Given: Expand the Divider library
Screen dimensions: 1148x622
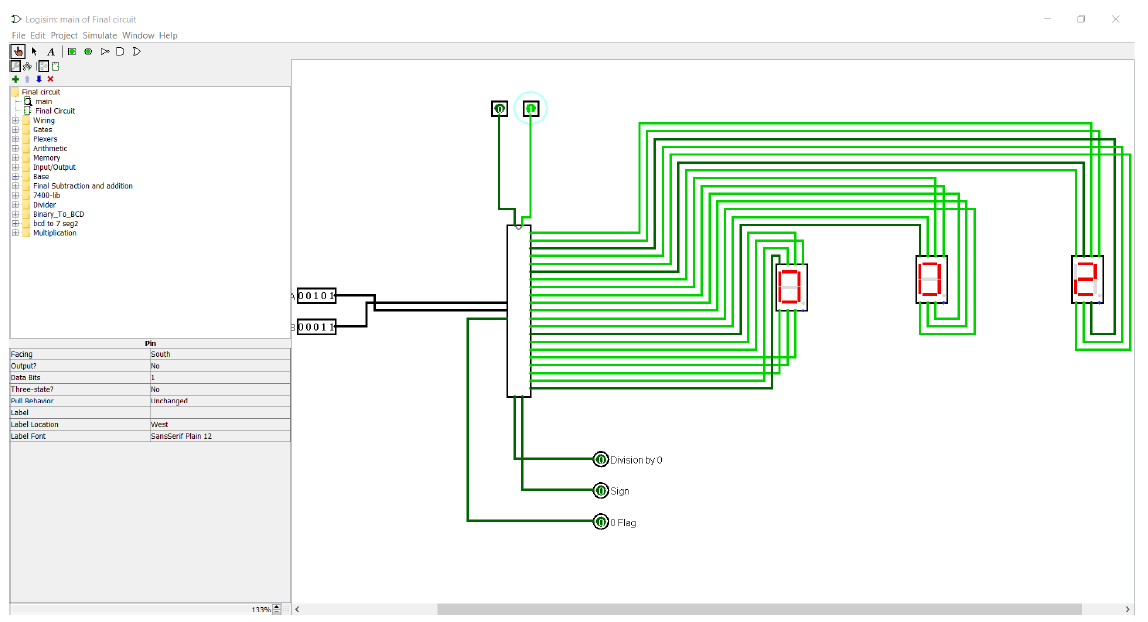Looking at the screenshot, I should click(x=15, y=205).
